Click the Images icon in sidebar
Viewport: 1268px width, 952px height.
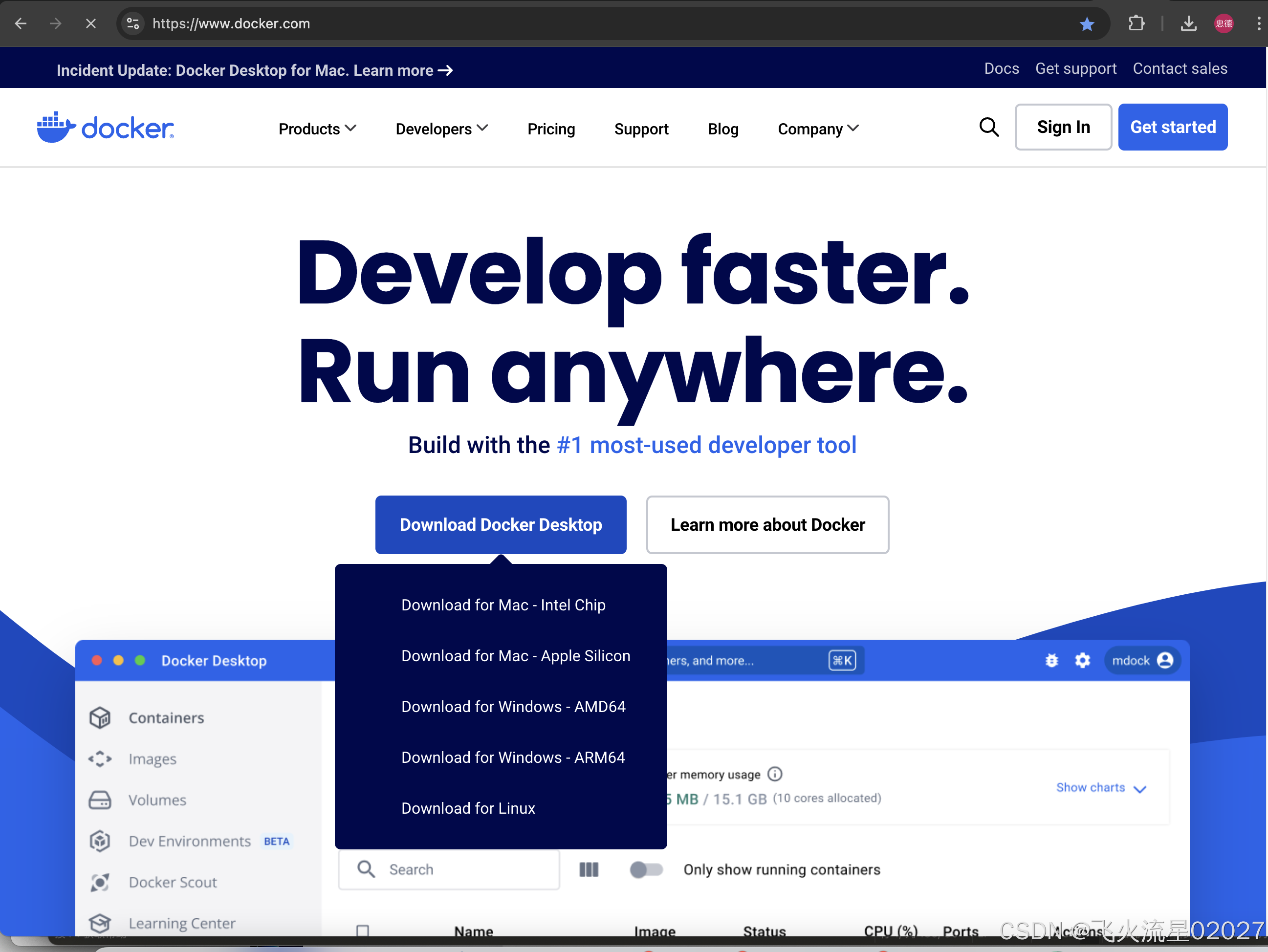tap(100, 759)
